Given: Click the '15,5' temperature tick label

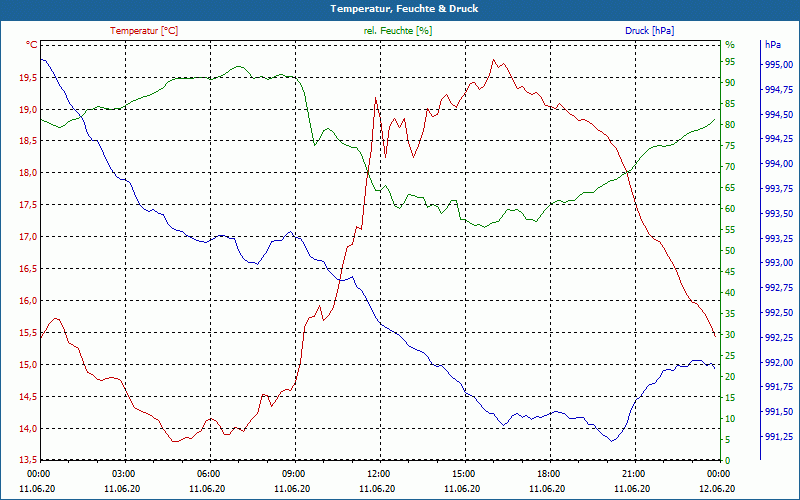Looking at the screenshot, I should [x=29, y=333].
